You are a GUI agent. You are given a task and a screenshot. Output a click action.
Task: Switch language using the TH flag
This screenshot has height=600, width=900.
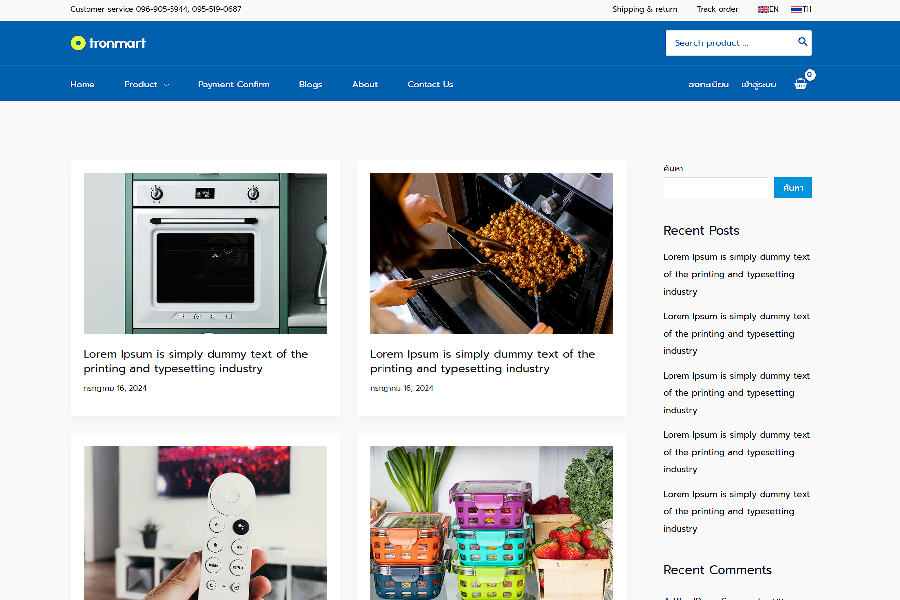click(x=801, y=9)
